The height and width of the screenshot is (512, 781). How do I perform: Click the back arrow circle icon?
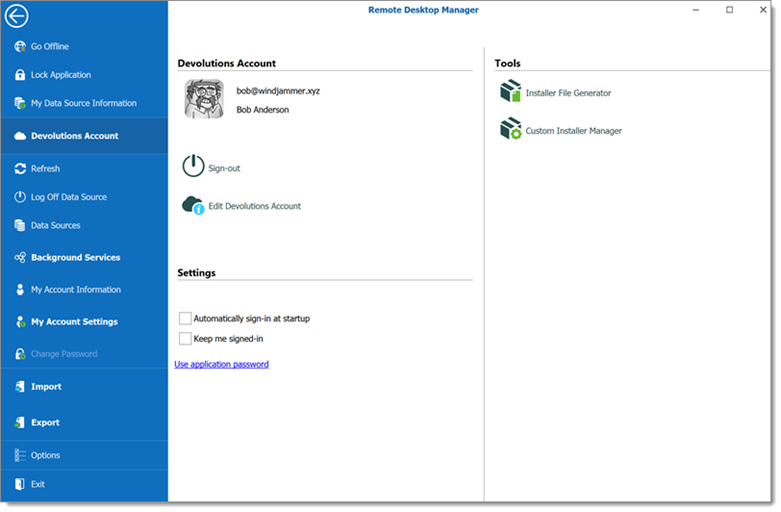[x=16, y=16]
